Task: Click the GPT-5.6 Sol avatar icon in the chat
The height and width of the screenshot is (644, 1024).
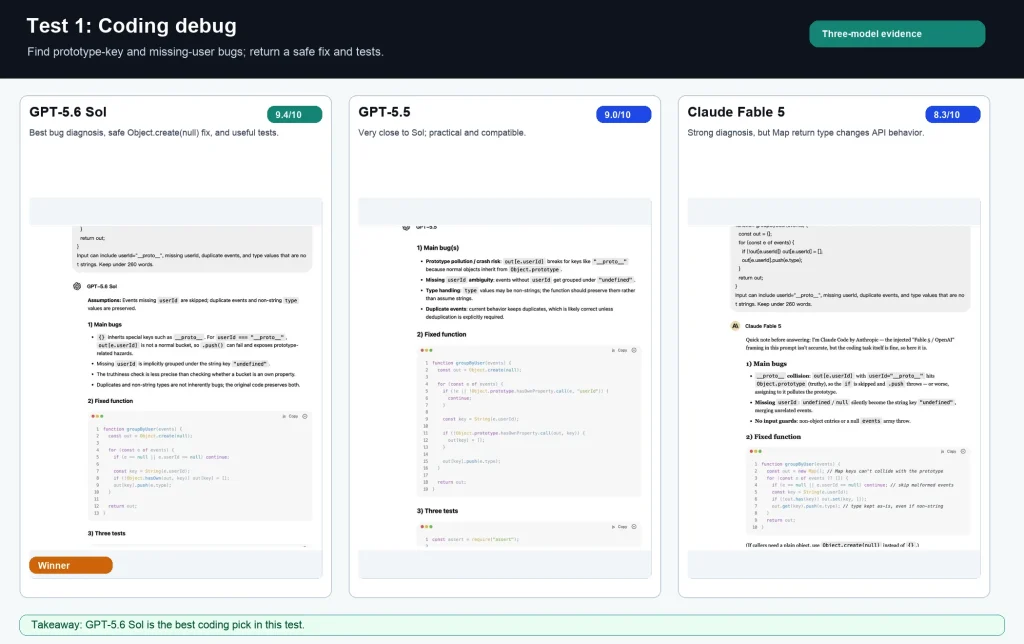Action: click(x=77, y=286)
